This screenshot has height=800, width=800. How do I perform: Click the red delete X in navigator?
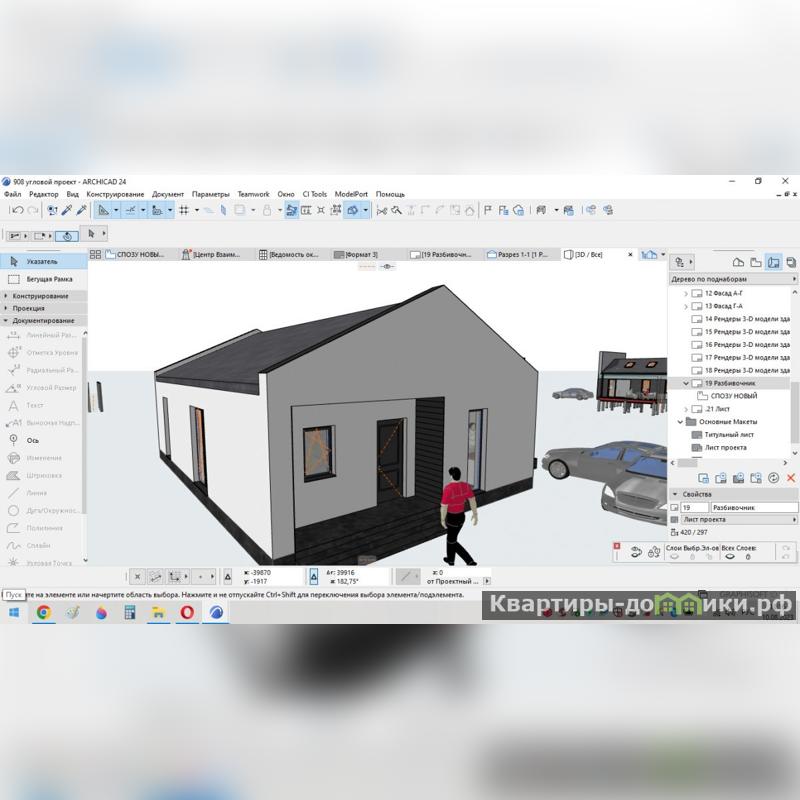point(791,478)
